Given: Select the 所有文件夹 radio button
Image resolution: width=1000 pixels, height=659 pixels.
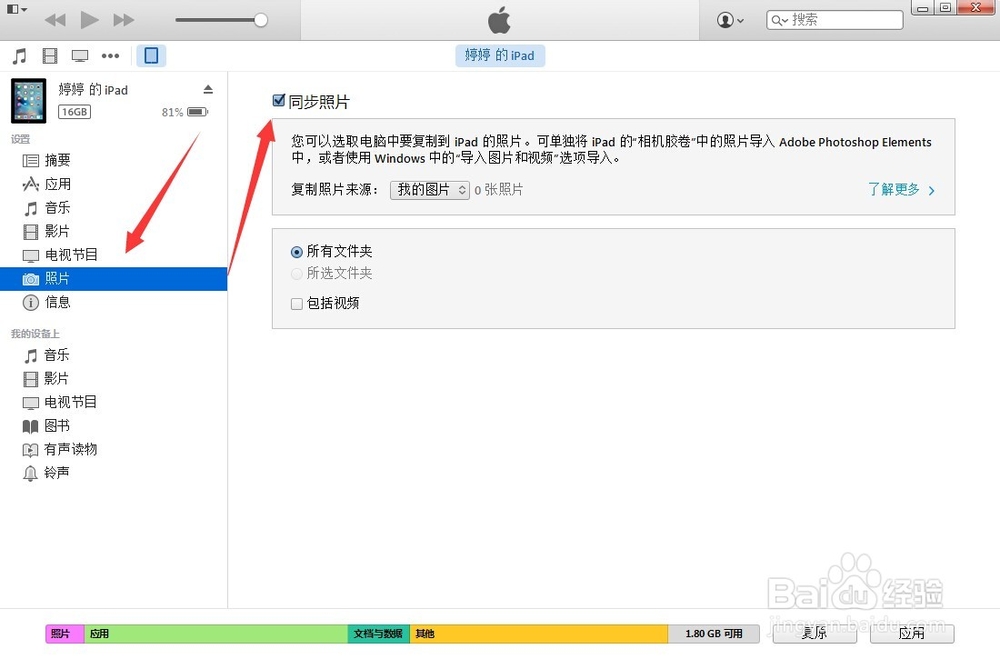Looking at the screenshot, I should [295, 252].
